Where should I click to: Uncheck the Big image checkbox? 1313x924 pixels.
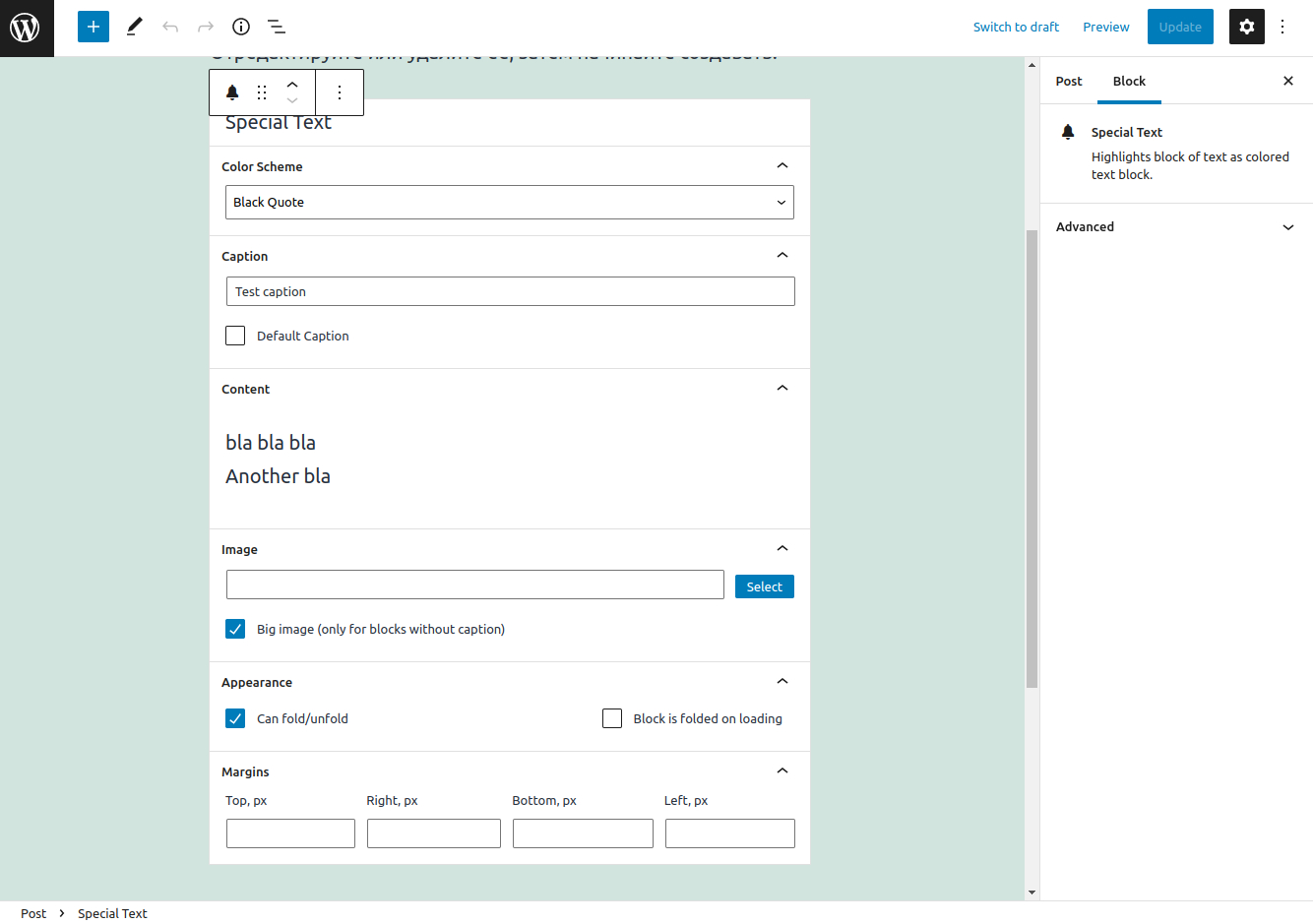point(235,629)
